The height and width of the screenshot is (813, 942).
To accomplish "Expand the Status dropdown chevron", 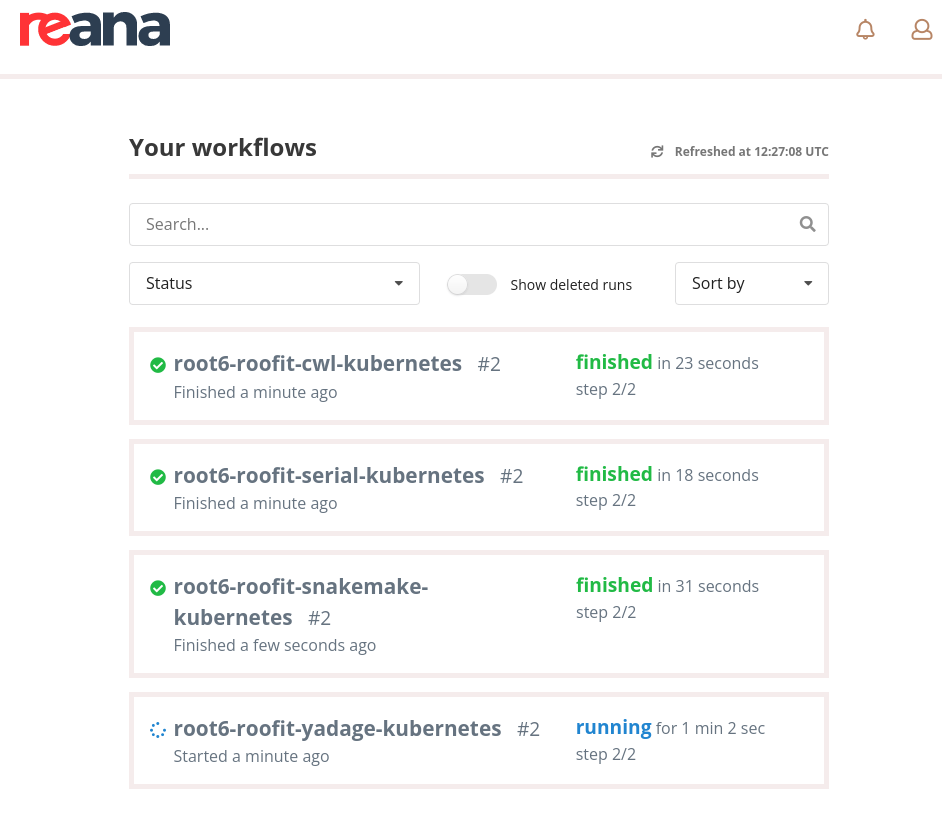I will (x=397, y=283).
